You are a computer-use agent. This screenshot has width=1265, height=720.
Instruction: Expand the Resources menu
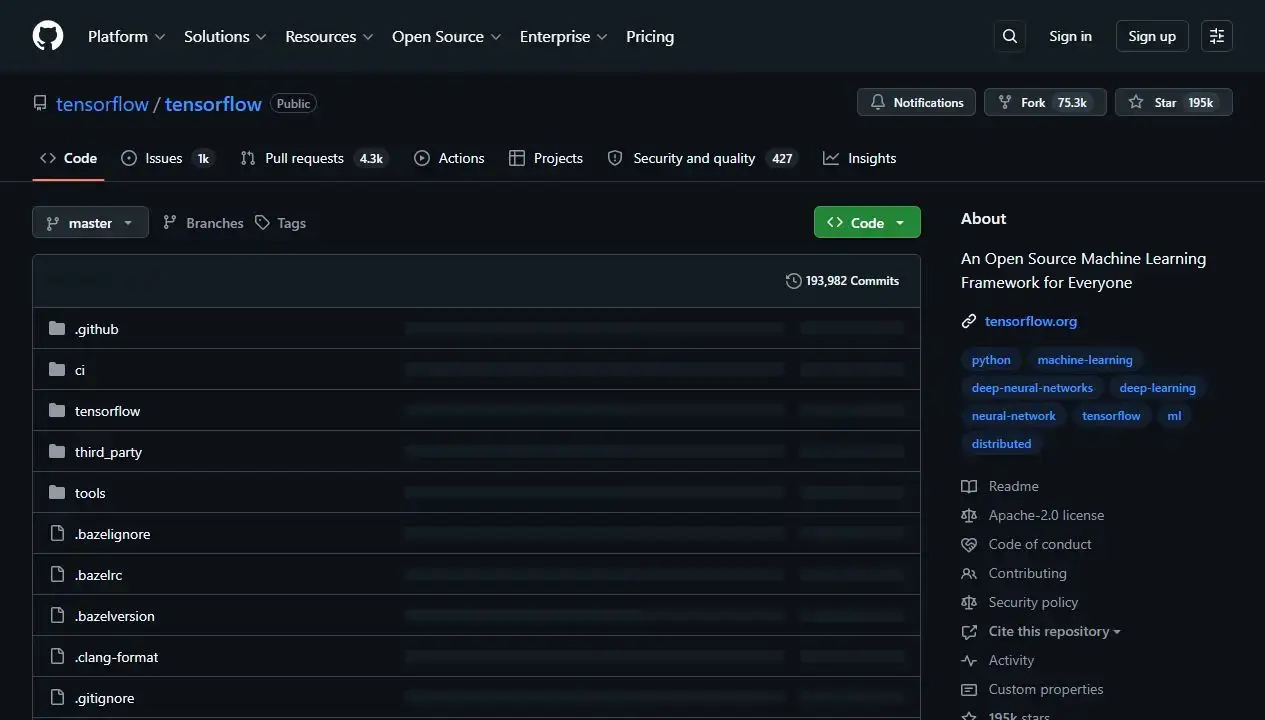(329, 36)
